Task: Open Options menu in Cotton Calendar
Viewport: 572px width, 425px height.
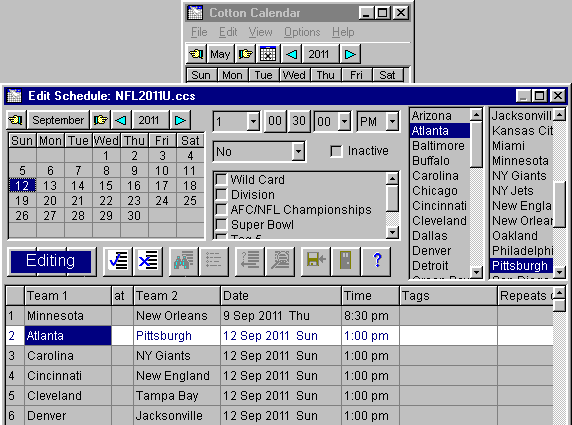Action: click(302, 32)
